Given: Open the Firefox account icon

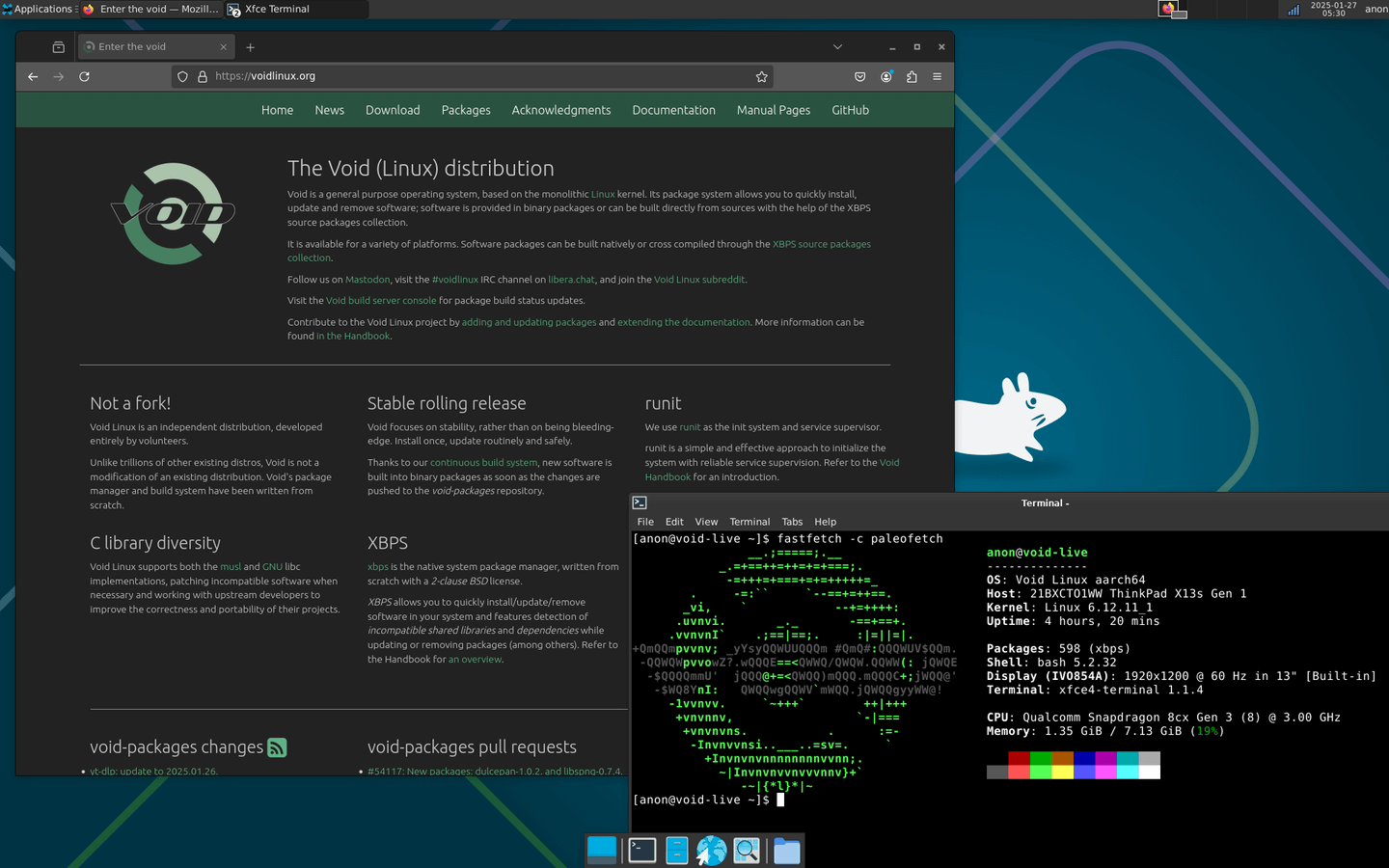Looking at the screenshot, I should (885, 76).
